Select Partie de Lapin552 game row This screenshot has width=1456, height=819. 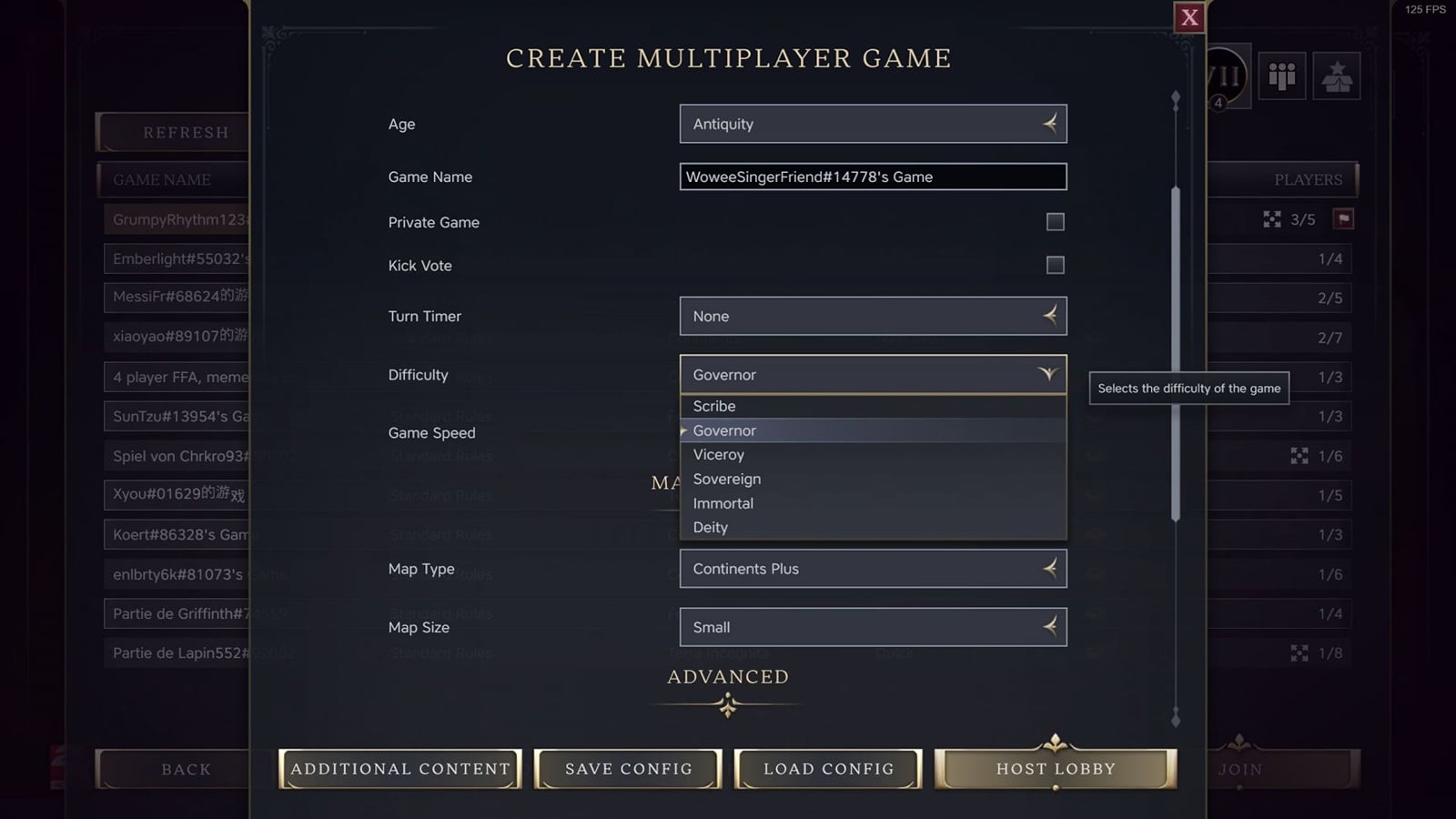click(x=177, y=652)
